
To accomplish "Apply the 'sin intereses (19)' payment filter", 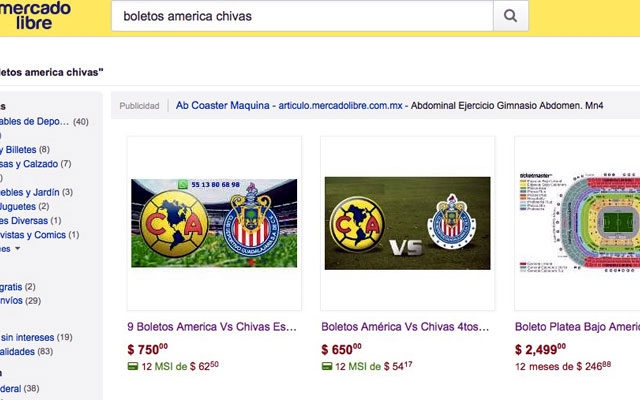I will [35, 338].
